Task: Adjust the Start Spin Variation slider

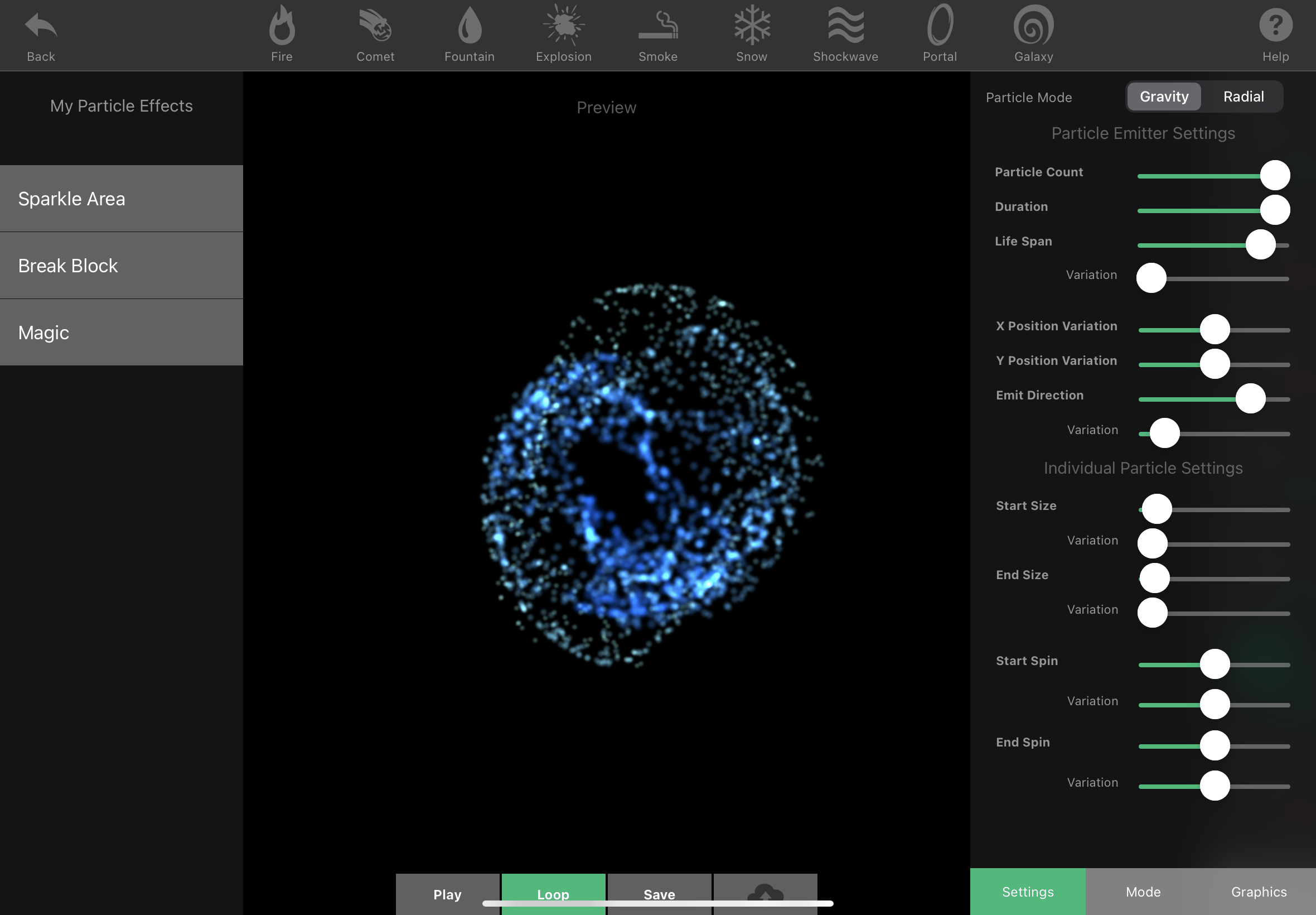Action: pyautogui.click(x=1215, y=705)
